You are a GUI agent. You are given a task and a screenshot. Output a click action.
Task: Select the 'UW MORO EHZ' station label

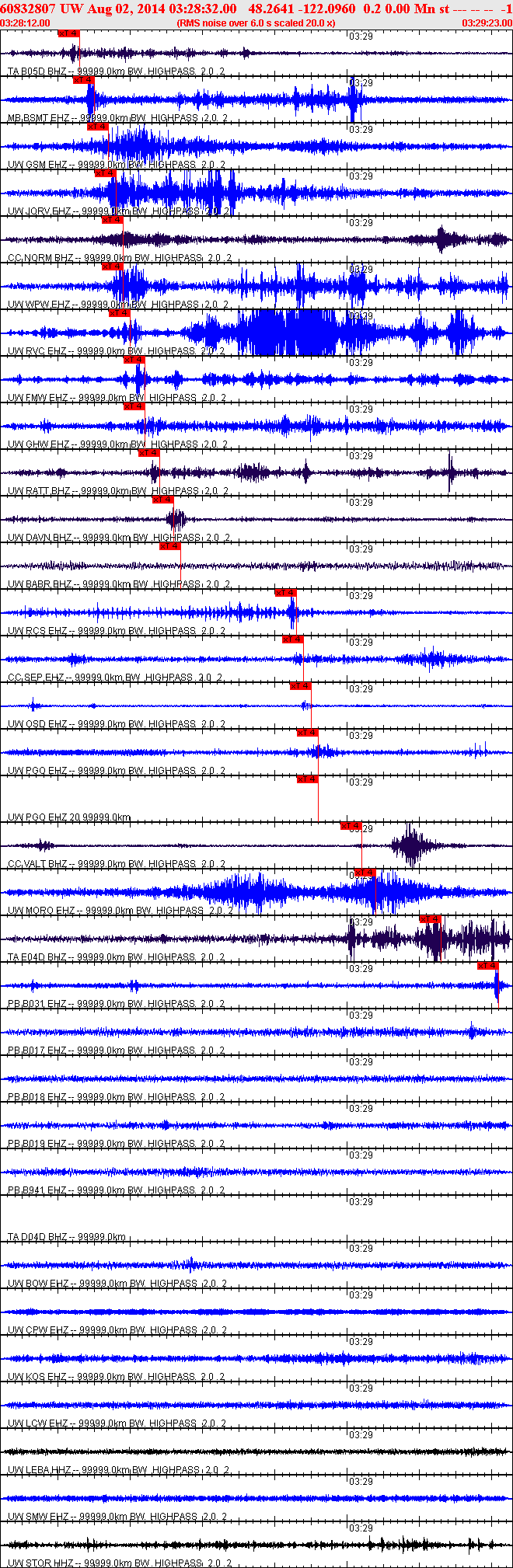pos(41,911)
